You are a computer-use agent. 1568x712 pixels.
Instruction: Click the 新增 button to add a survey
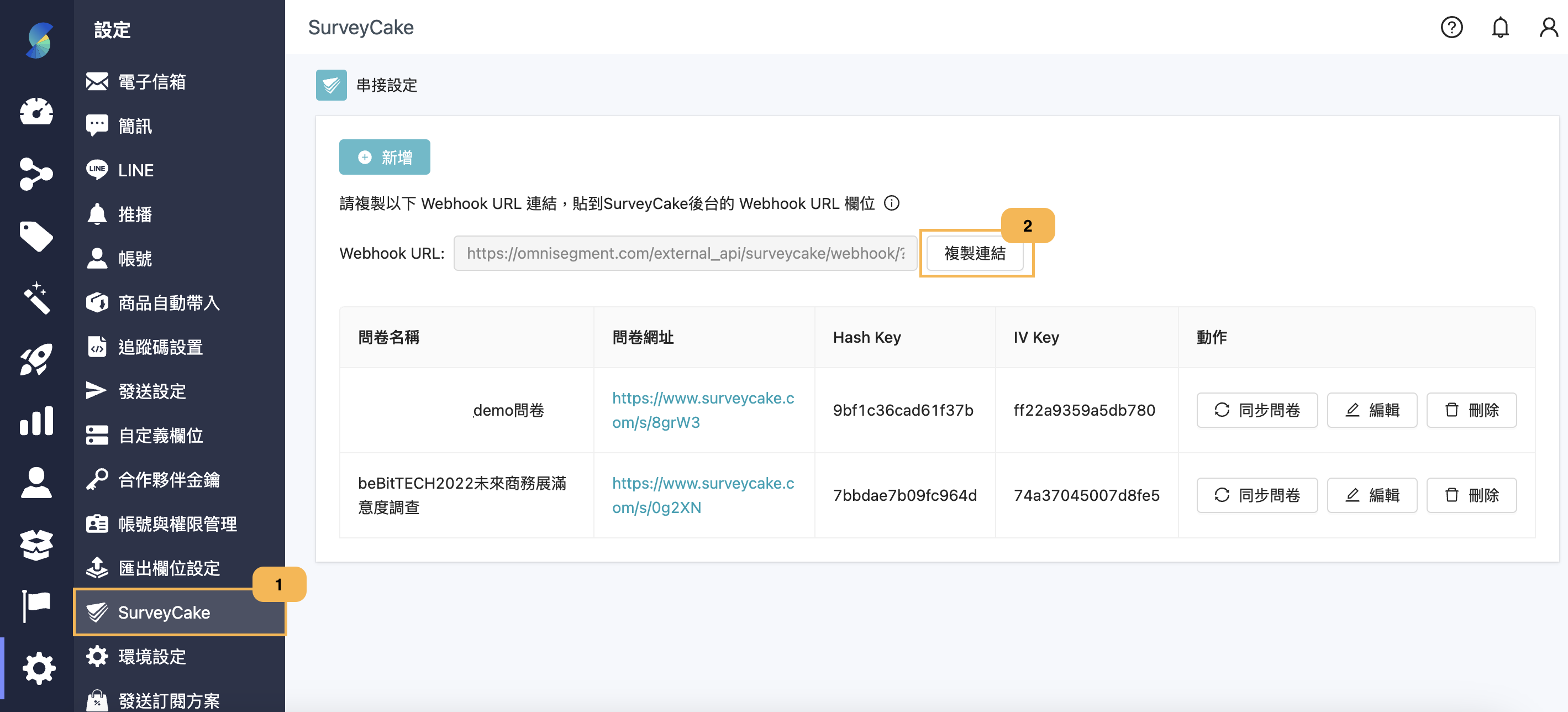coord(384,156)
